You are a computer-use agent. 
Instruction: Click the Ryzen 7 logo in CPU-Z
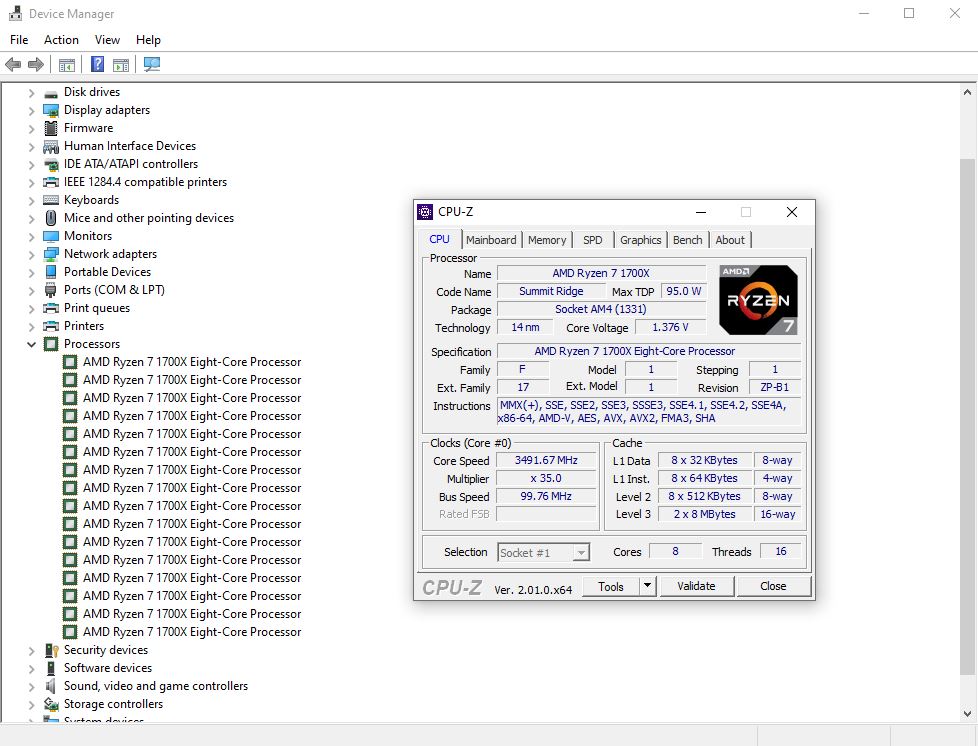(758, 299)
